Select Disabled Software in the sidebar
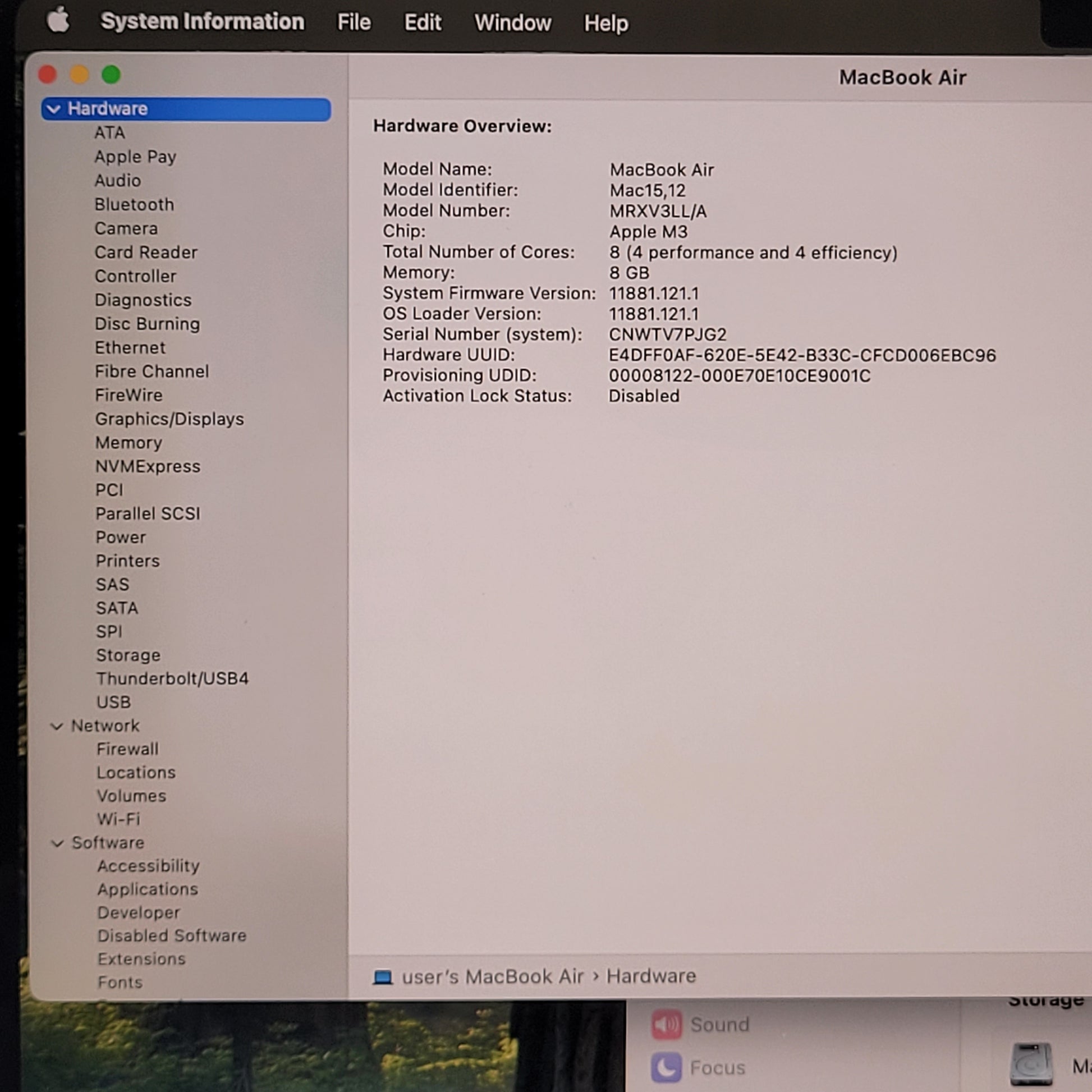The height and width of the screenshot is (1092, 1092). click(x=172, y=935)
